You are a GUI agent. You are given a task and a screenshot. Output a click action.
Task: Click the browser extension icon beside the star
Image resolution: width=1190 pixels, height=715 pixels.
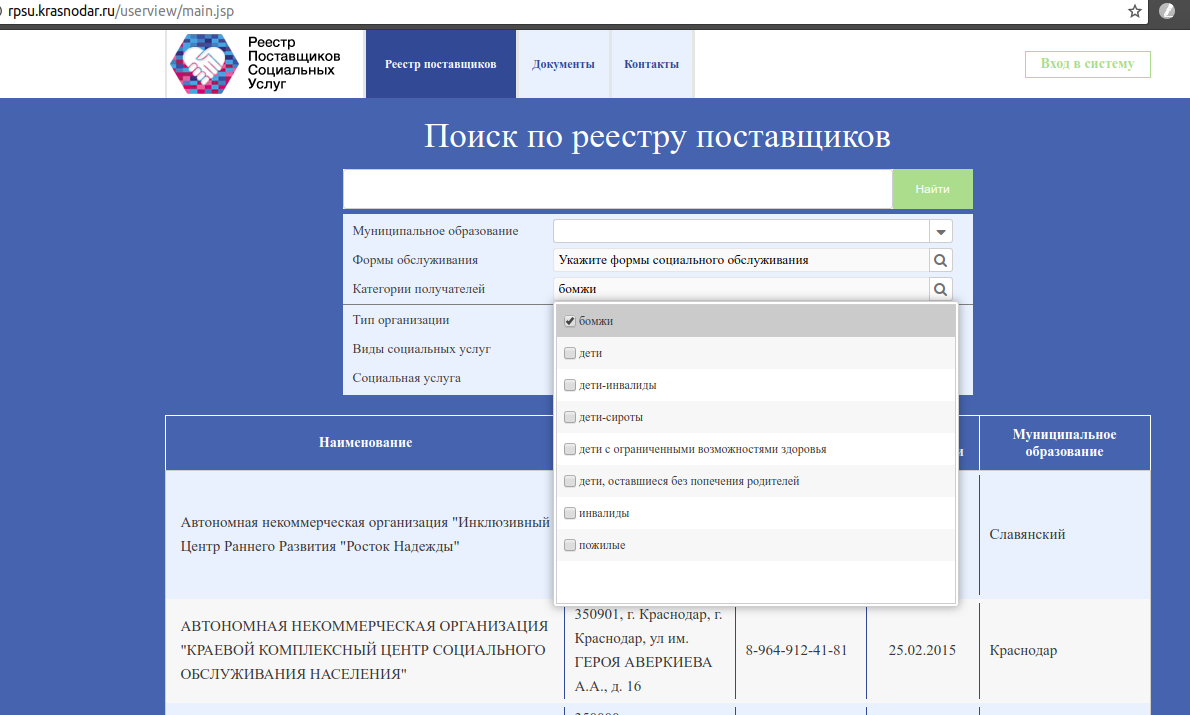1166,11
